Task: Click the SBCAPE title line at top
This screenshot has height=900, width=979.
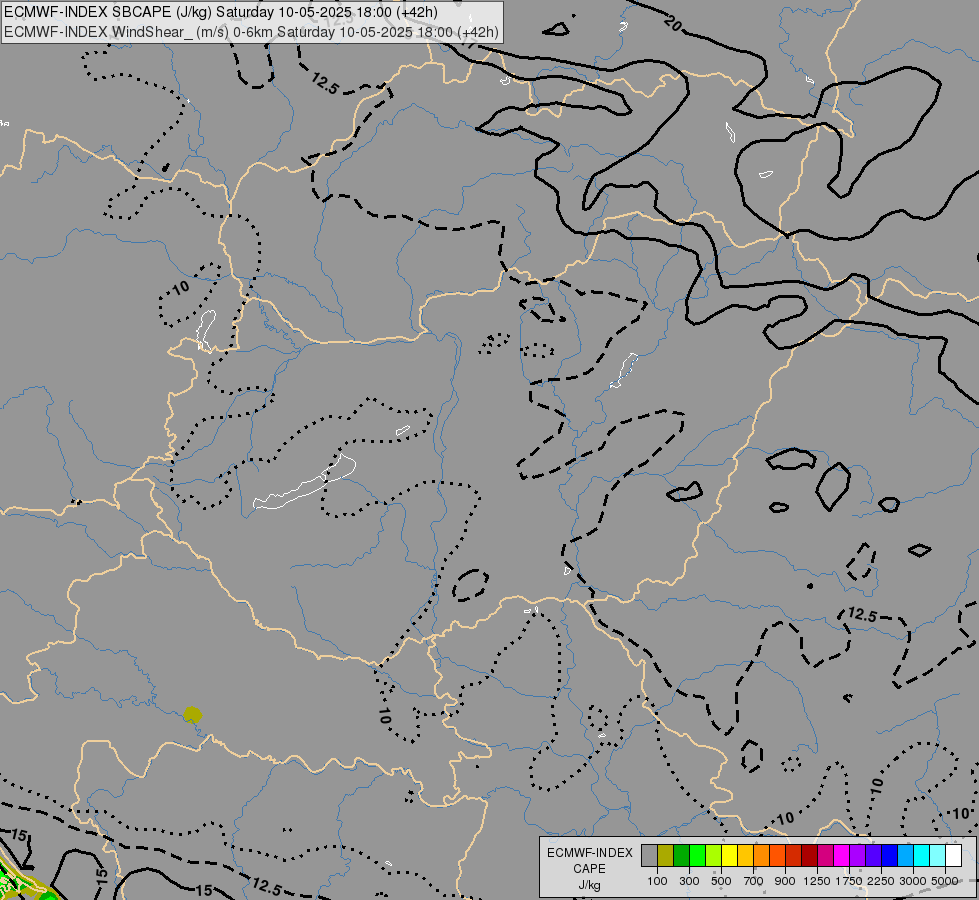Action: (220, 12)
